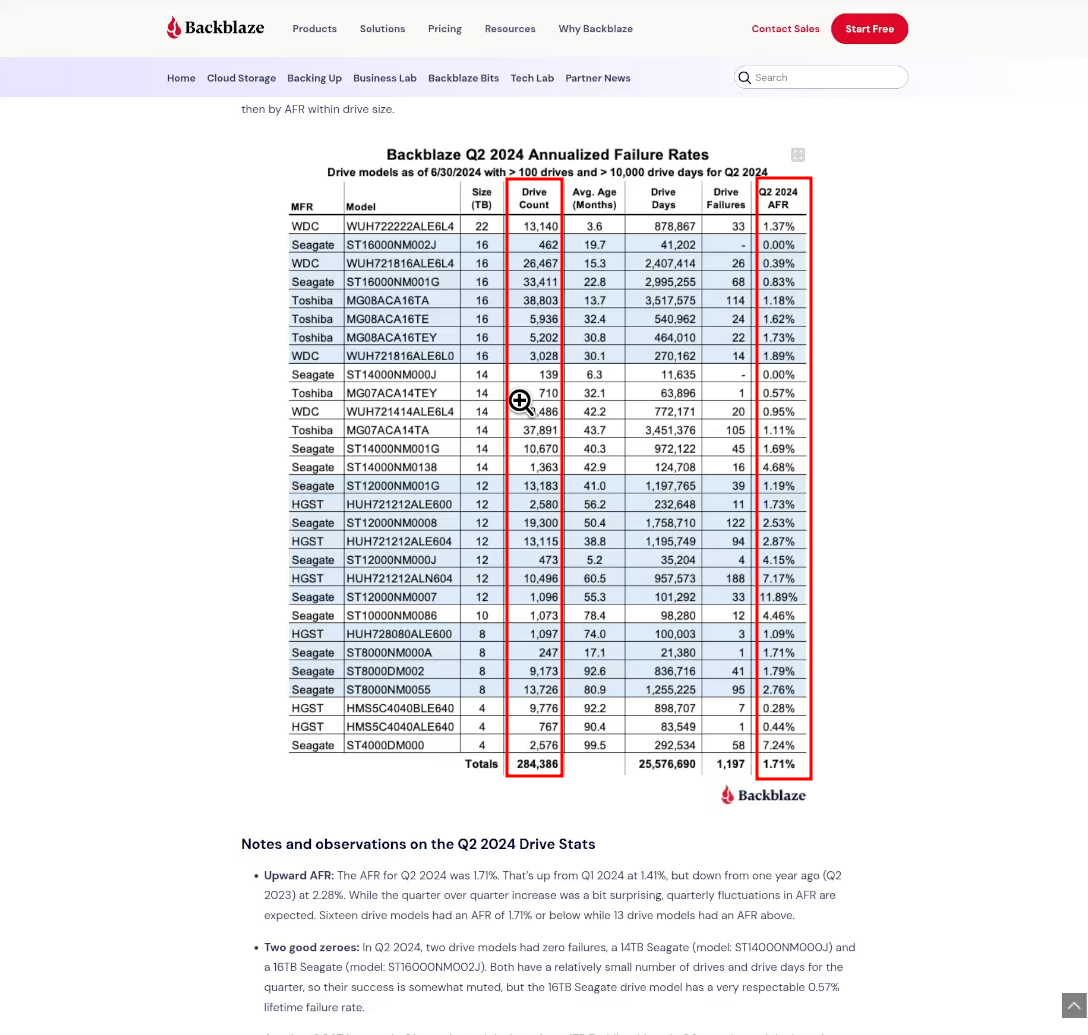The image size is (1088, 1035).
Task: Open the Cloud Storage category
Action: (241, 78)
